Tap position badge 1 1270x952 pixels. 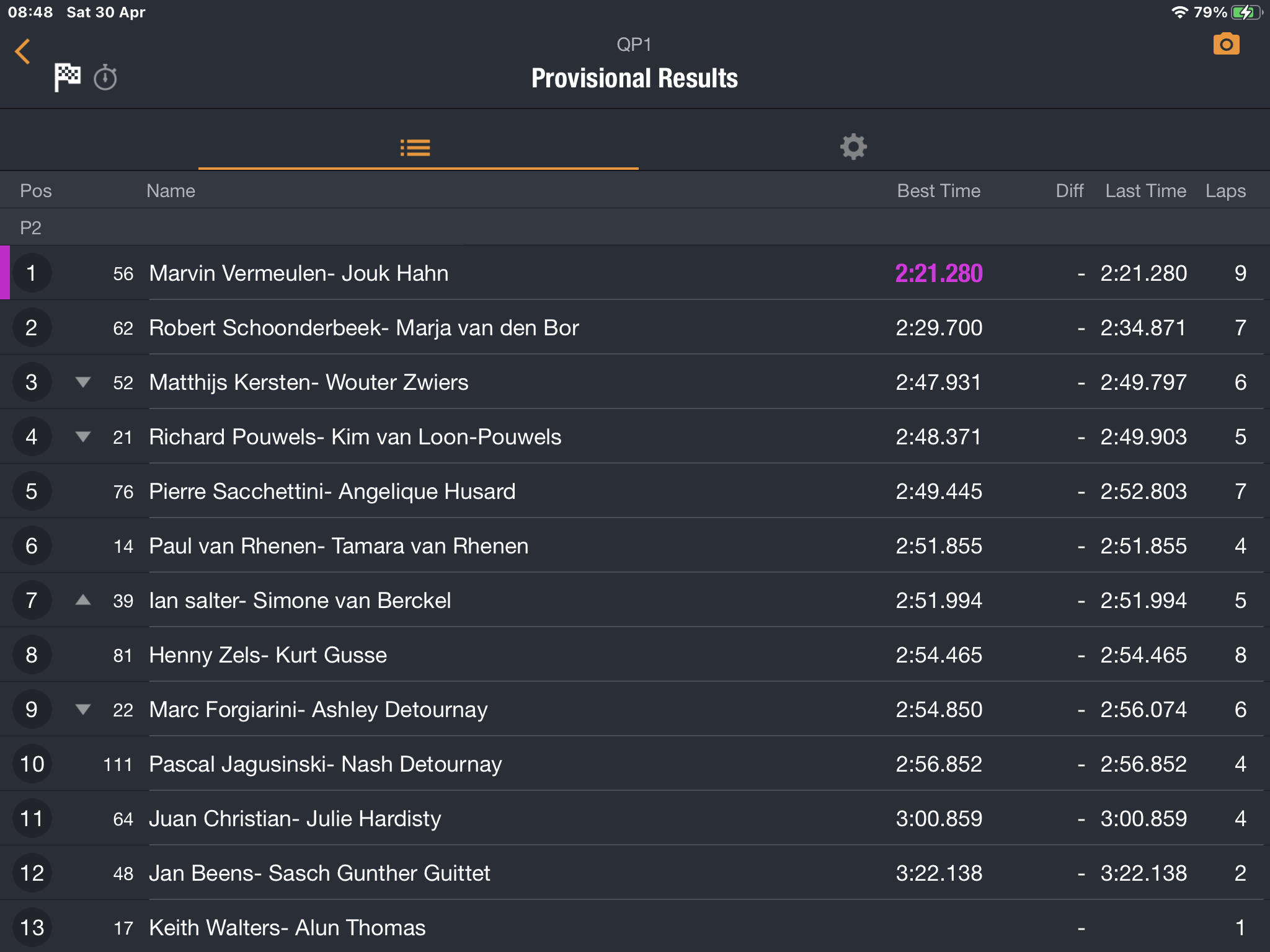(32, 273)
